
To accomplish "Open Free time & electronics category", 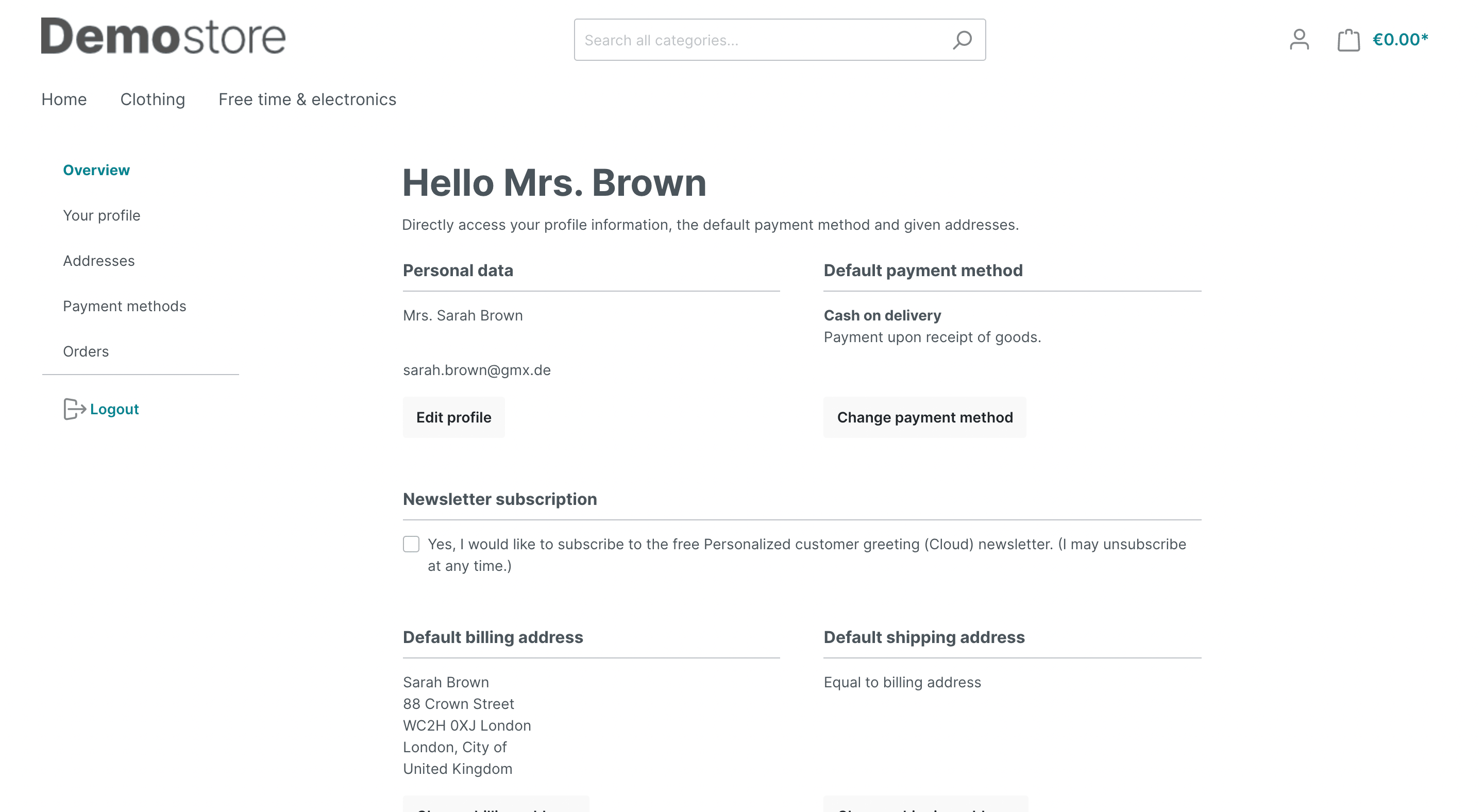I will [x=307, y=99].
